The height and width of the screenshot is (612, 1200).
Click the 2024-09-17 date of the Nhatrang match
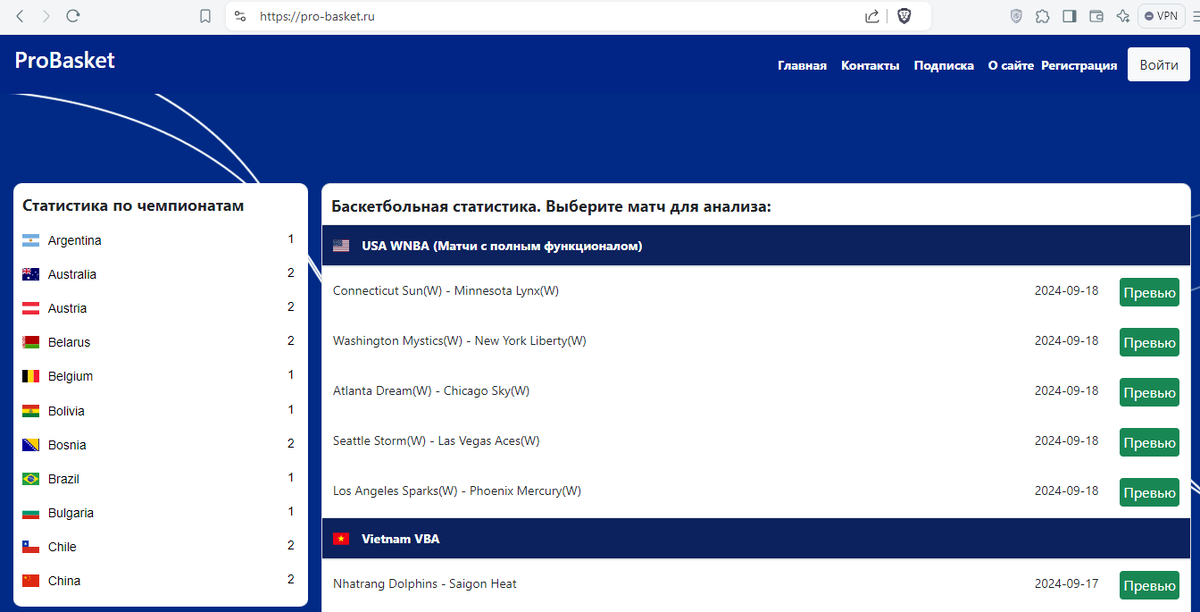(x=1066, y=584)
